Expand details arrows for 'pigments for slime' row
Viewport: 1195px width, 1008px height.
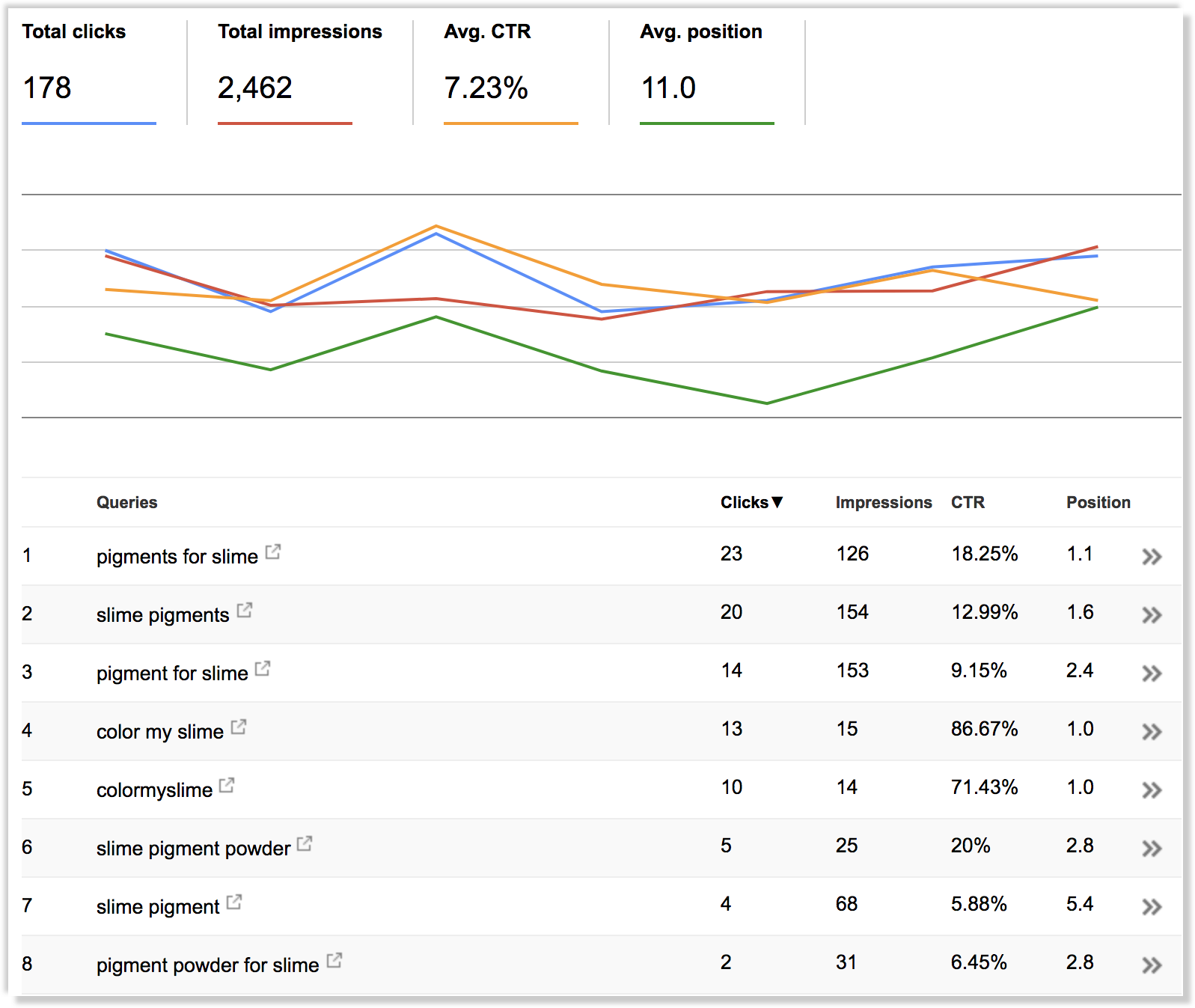point(1152,557)
